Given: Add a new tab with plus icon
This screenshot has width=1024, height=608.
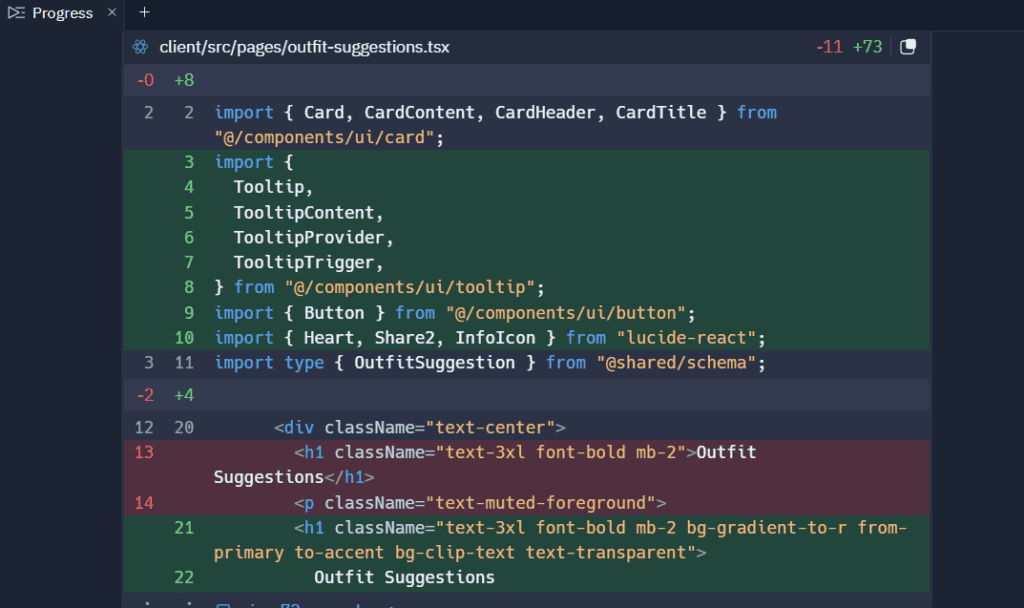Looking at the screenshot, I should (144, 12).
